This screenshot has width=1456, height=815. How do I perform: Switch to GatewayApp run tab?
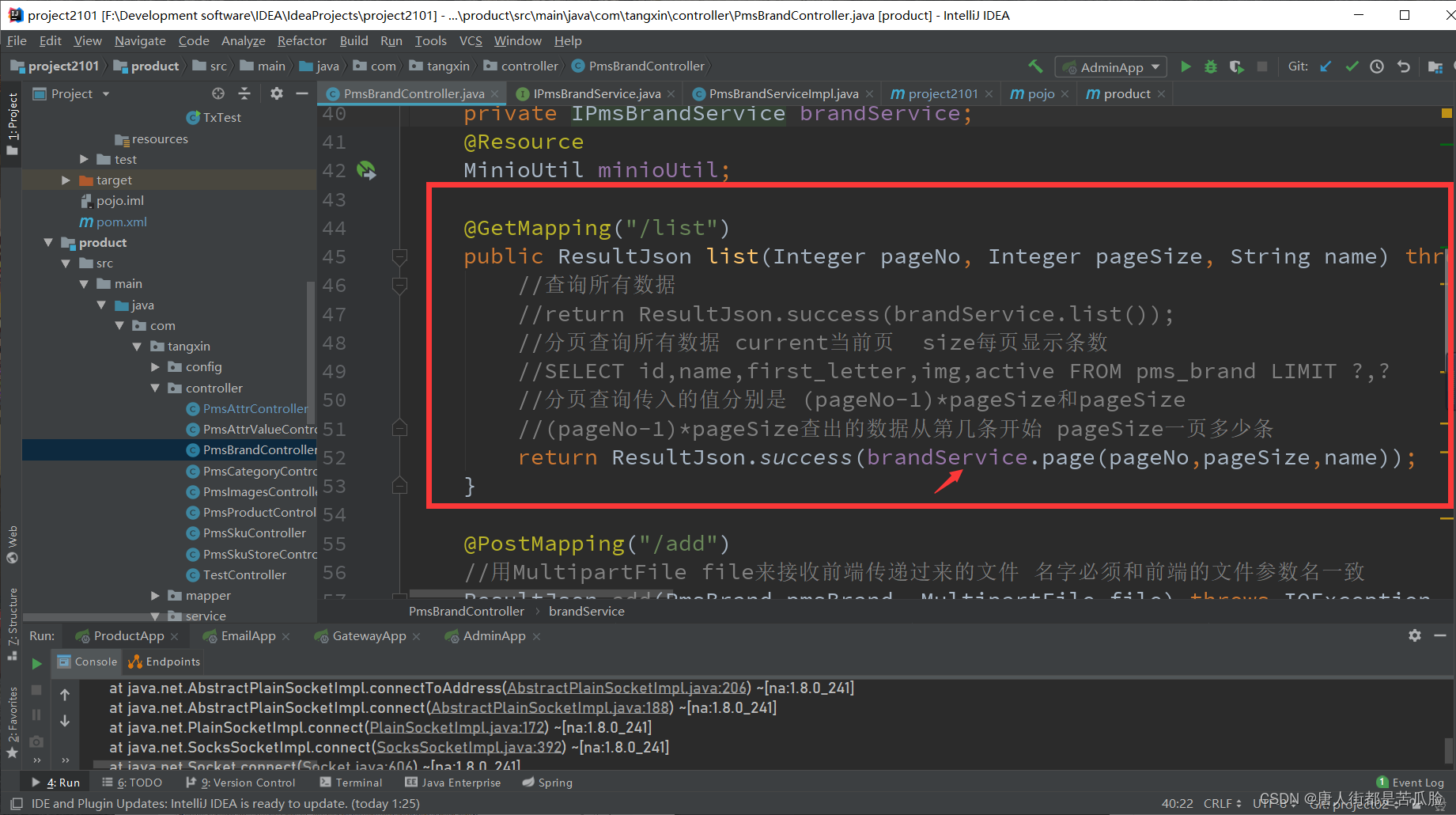click(369, 635)
